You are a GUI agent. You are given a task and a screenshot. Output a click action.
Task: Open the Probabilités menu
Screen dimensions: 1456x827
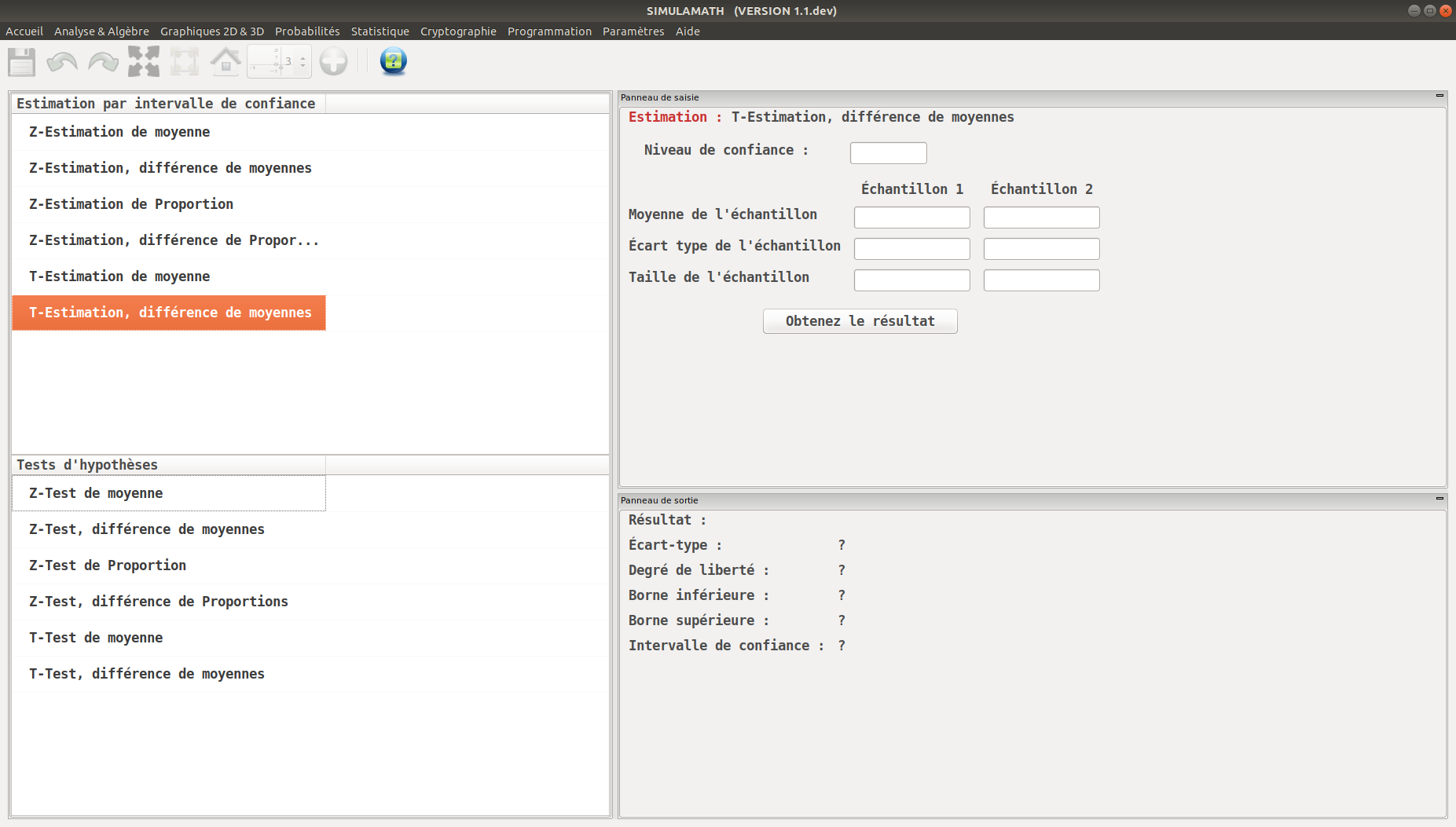click(307, 31)
